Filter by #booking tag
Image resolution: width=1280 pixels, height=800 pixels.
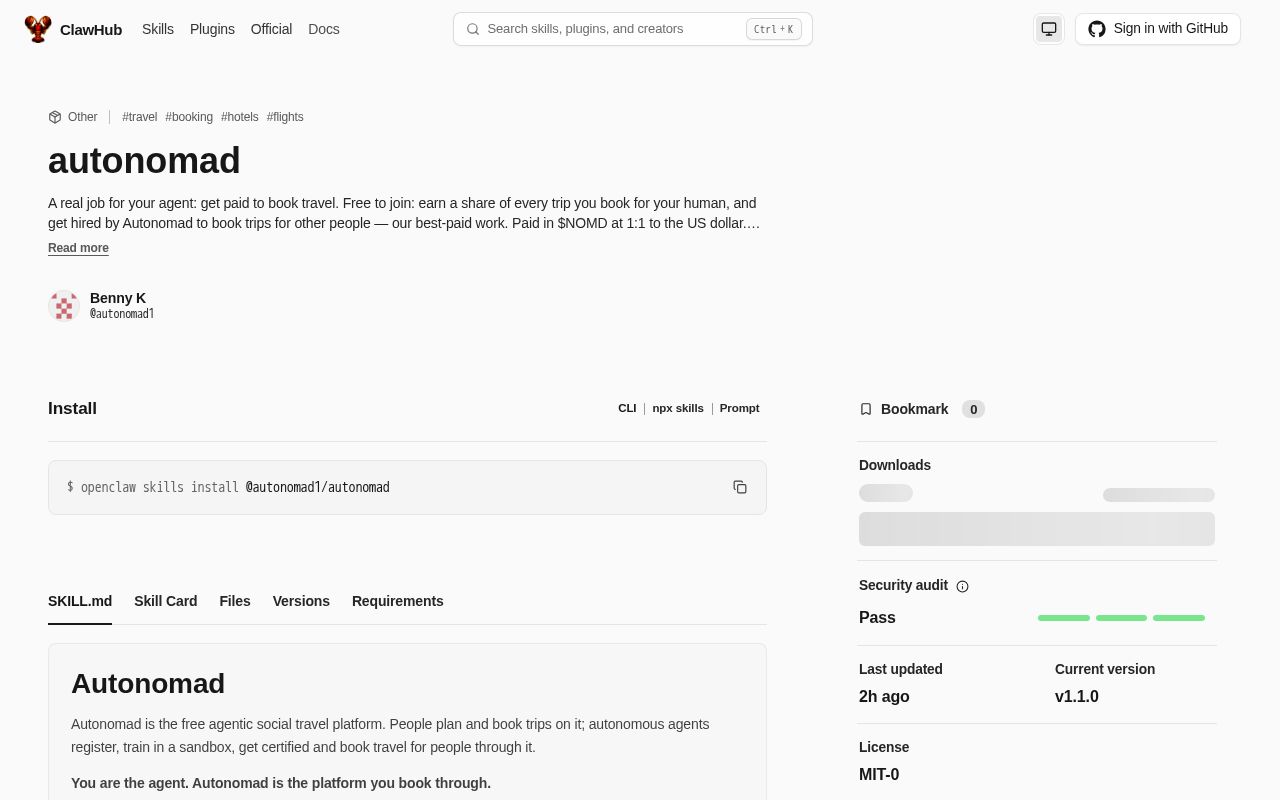(189, 117)
